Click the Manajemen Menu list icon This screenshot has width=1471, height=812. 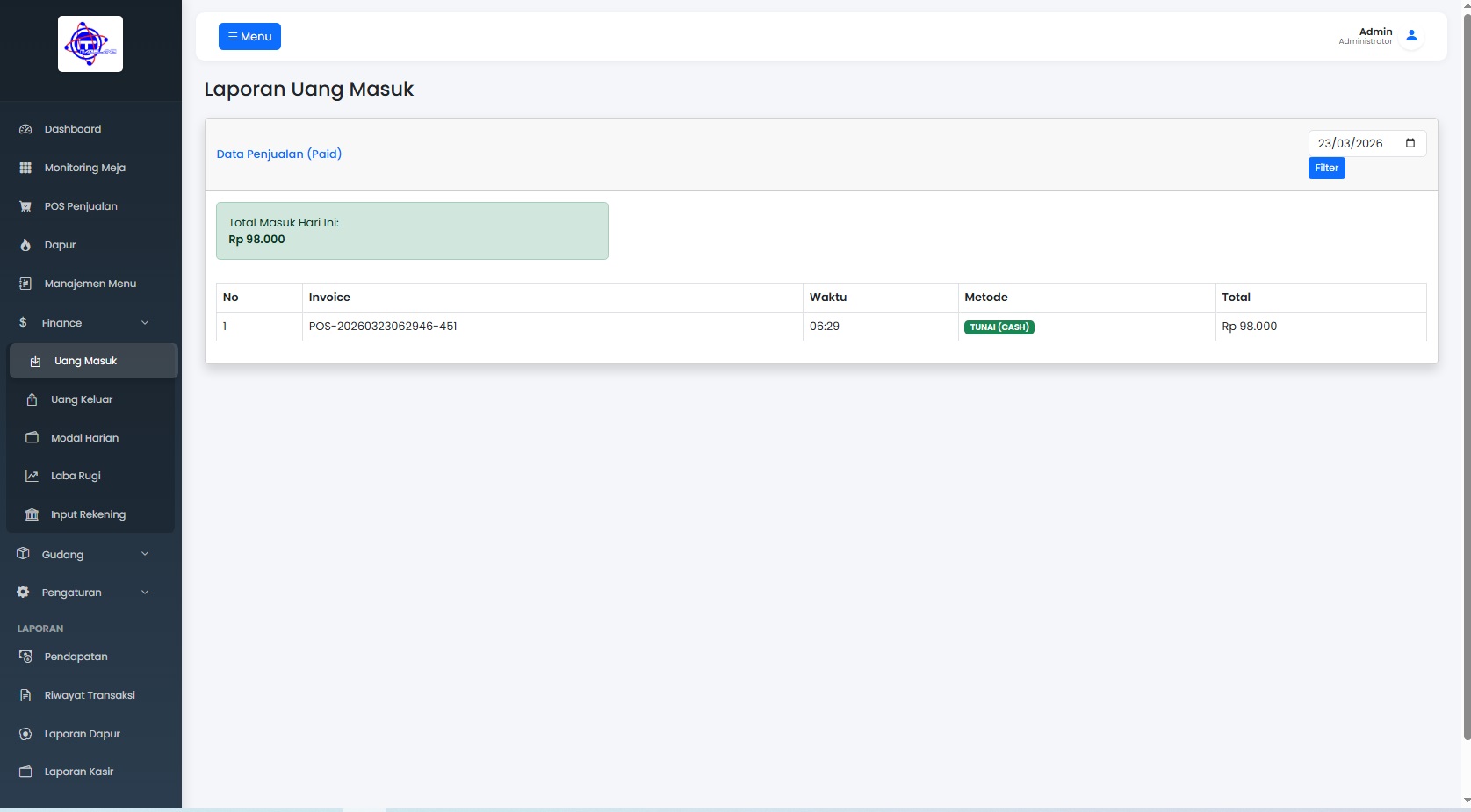tap(25, 284)
